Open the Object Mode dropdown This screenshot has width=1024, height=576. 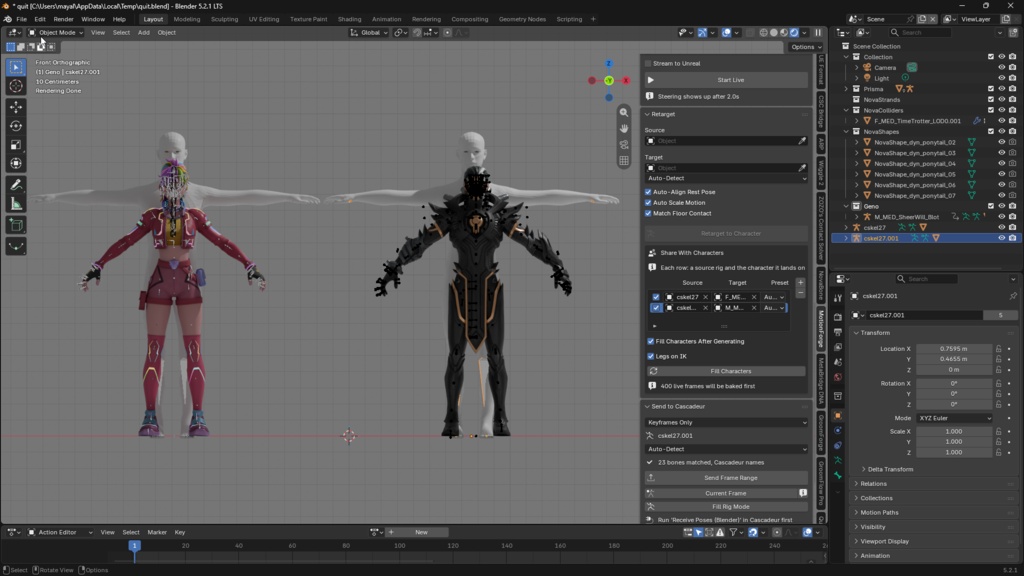[x=56, y=32]
